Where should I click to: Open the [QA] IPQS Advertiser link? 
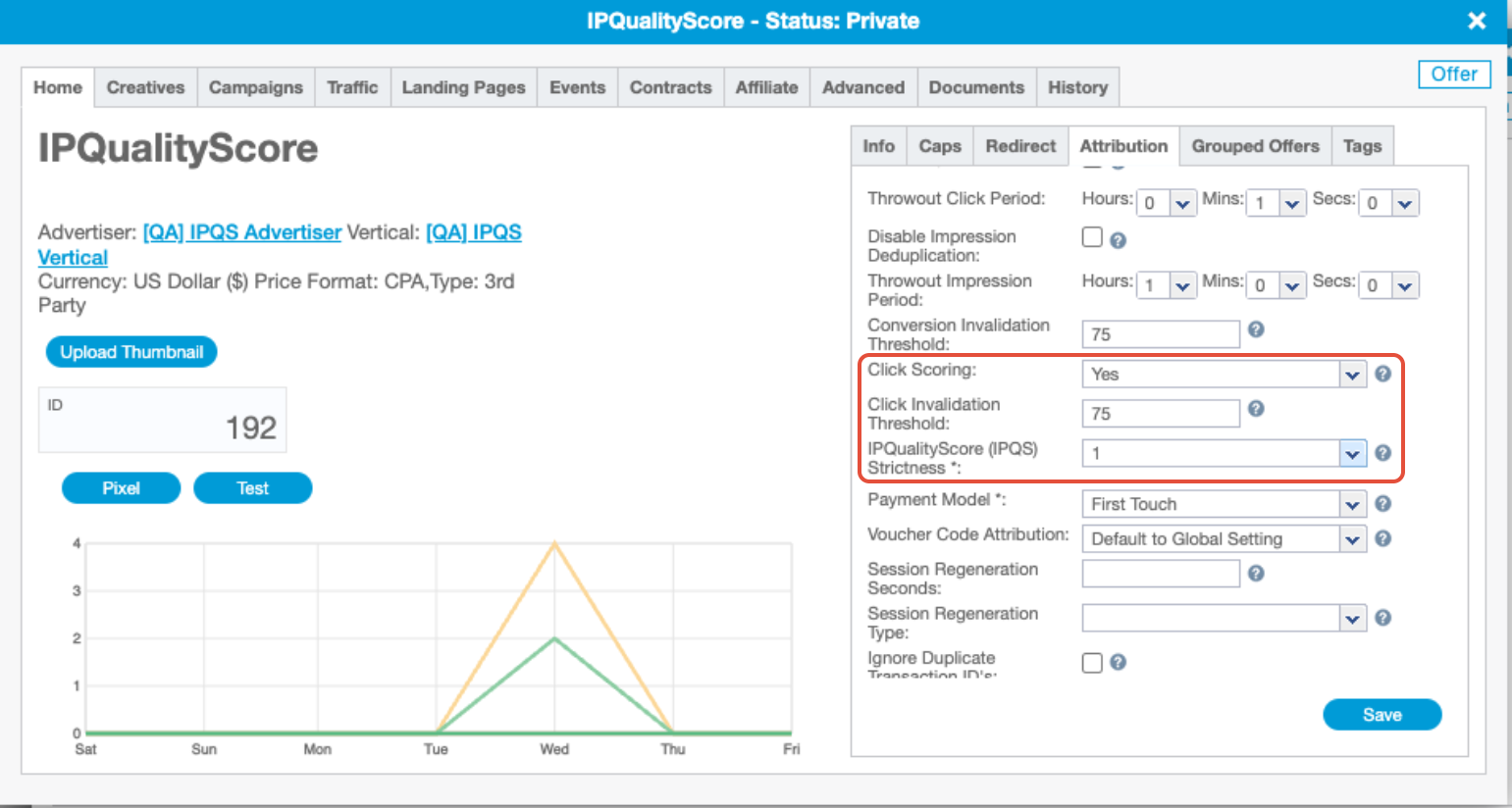(241, 232)
